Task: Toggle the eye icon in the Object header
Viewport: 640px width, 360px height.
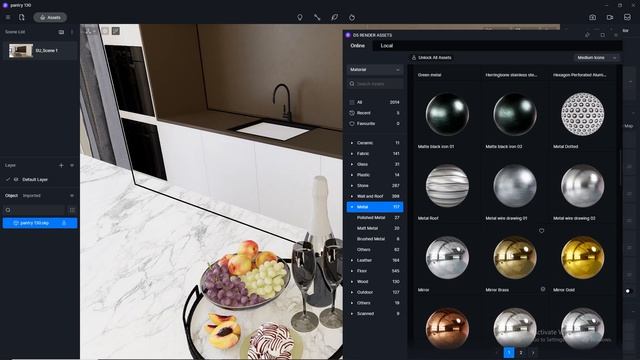Action: pyautogui.click(x=72, y=196)
